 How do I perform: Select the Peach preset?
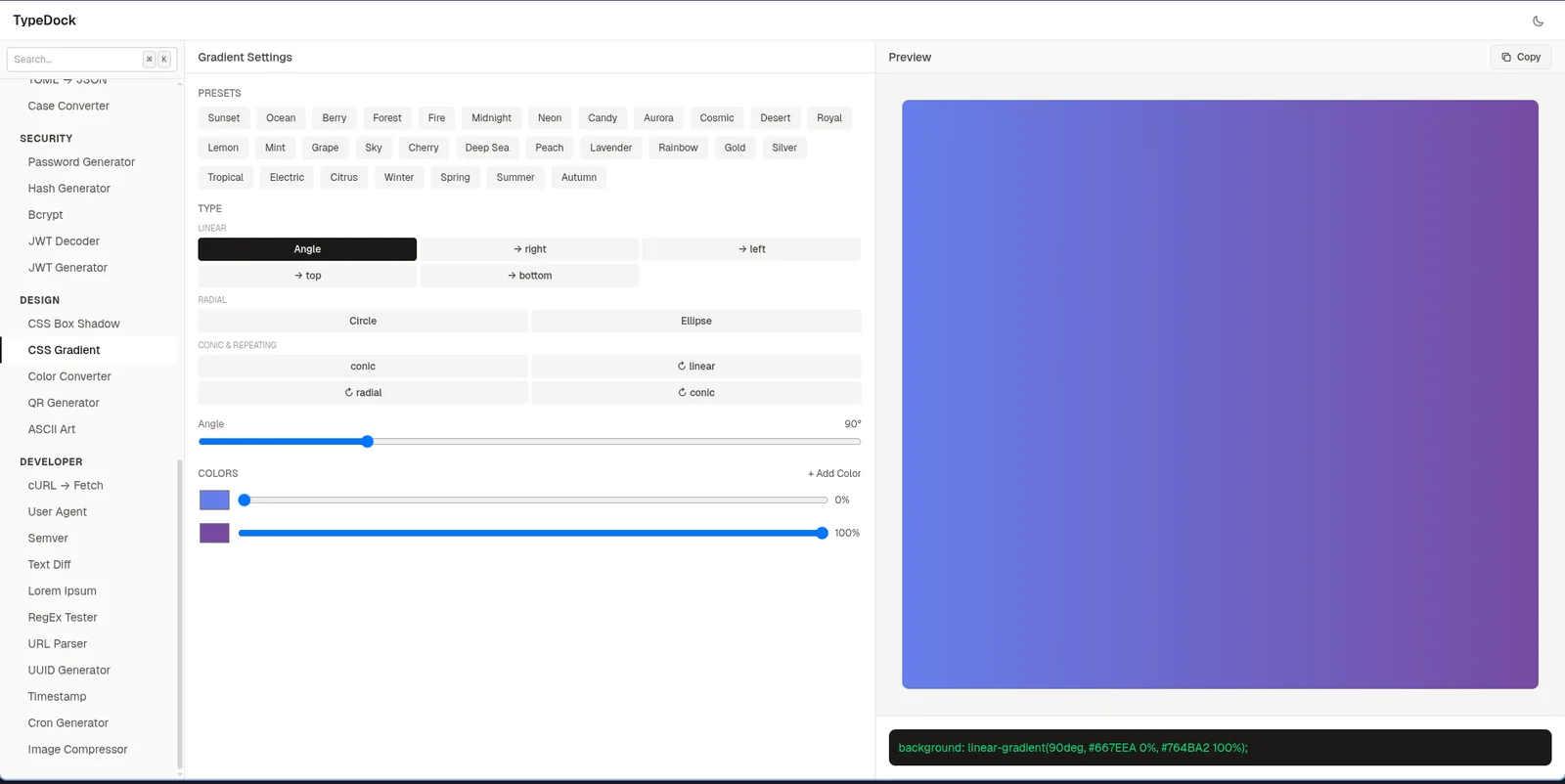point(550,148)
